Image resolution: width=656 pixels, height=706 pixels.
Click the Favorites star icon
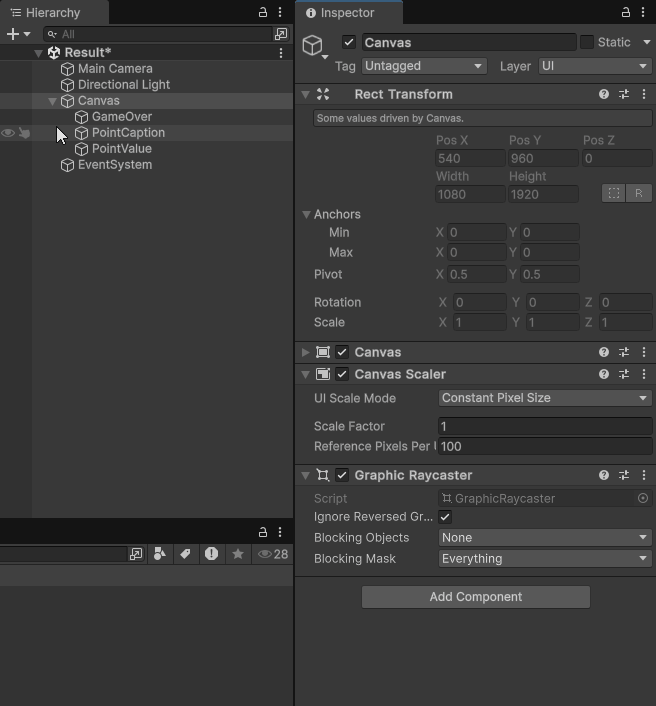pyautogui.click(x=237, y=554)
